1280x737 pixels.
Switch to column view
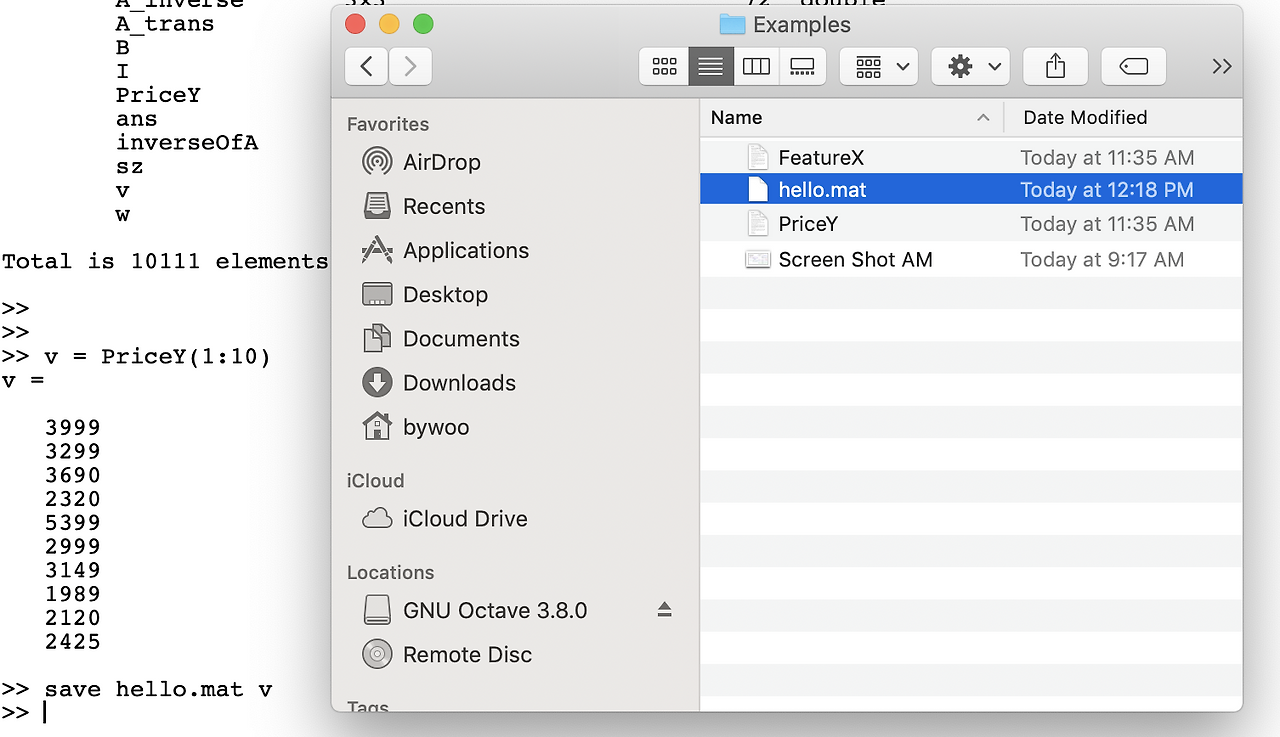(x=756, y=67)
